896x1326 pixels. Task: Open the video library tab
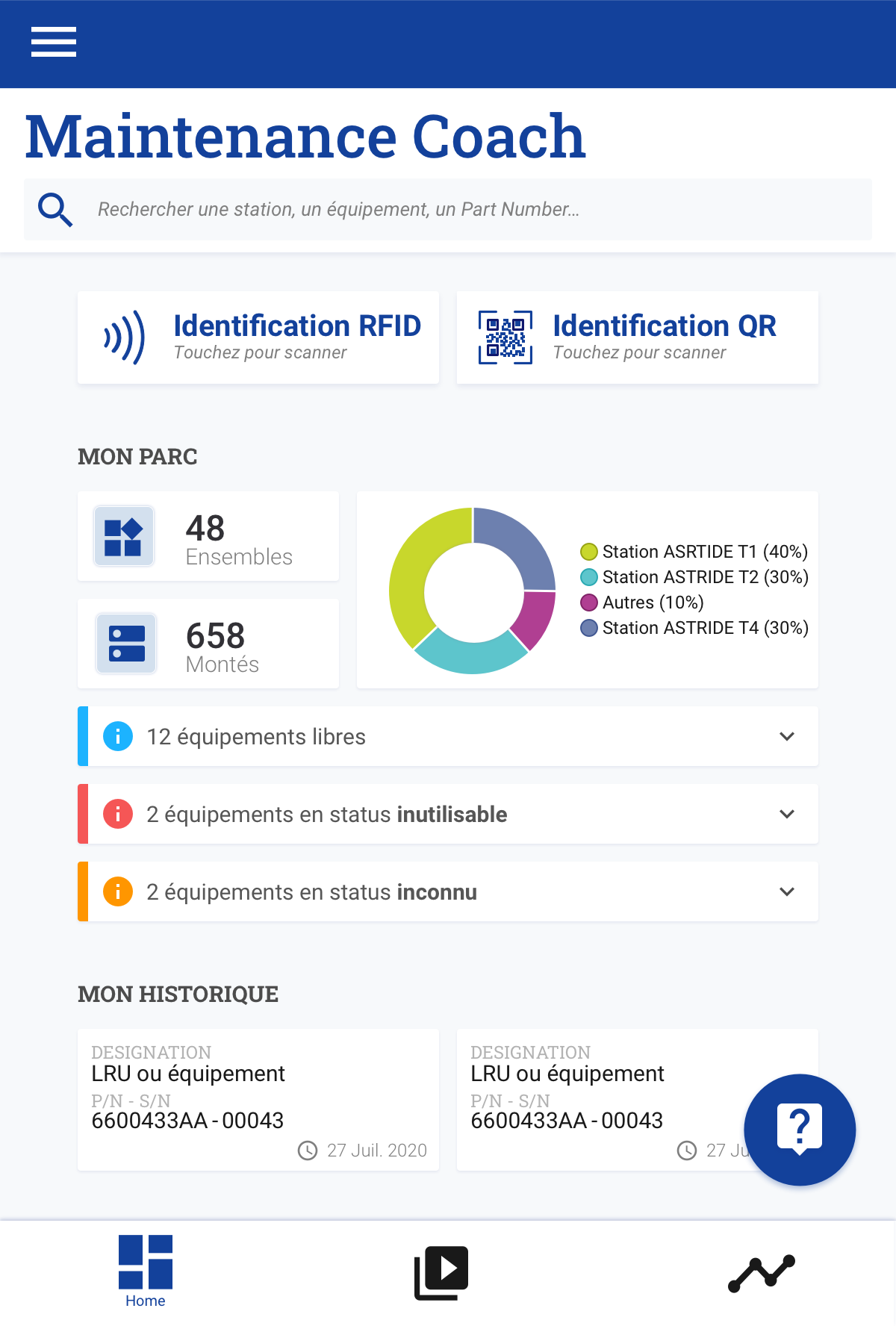[441, 1272]
